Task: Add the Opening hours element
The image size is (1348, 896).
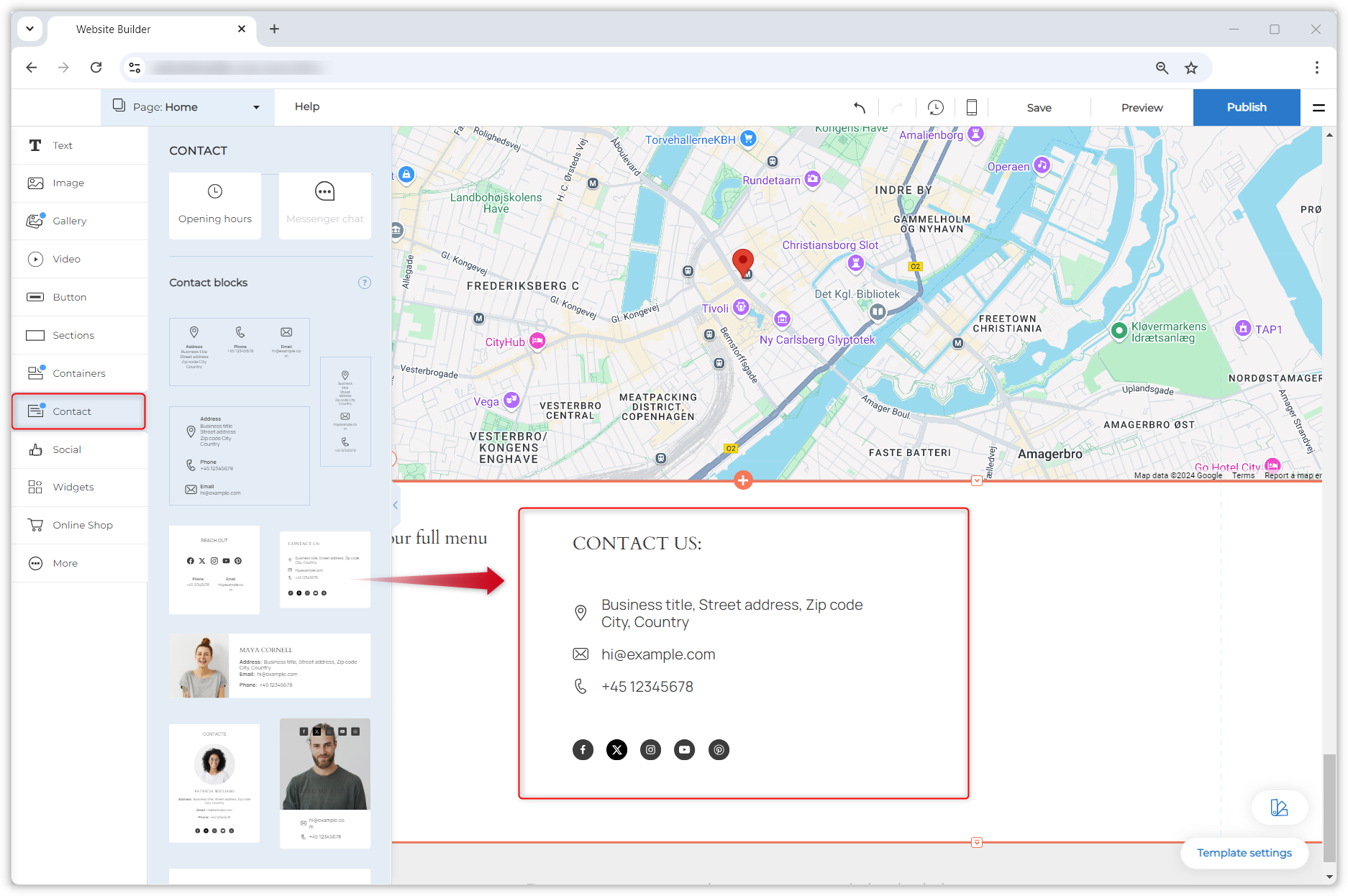Action: (x=215, y=206)
